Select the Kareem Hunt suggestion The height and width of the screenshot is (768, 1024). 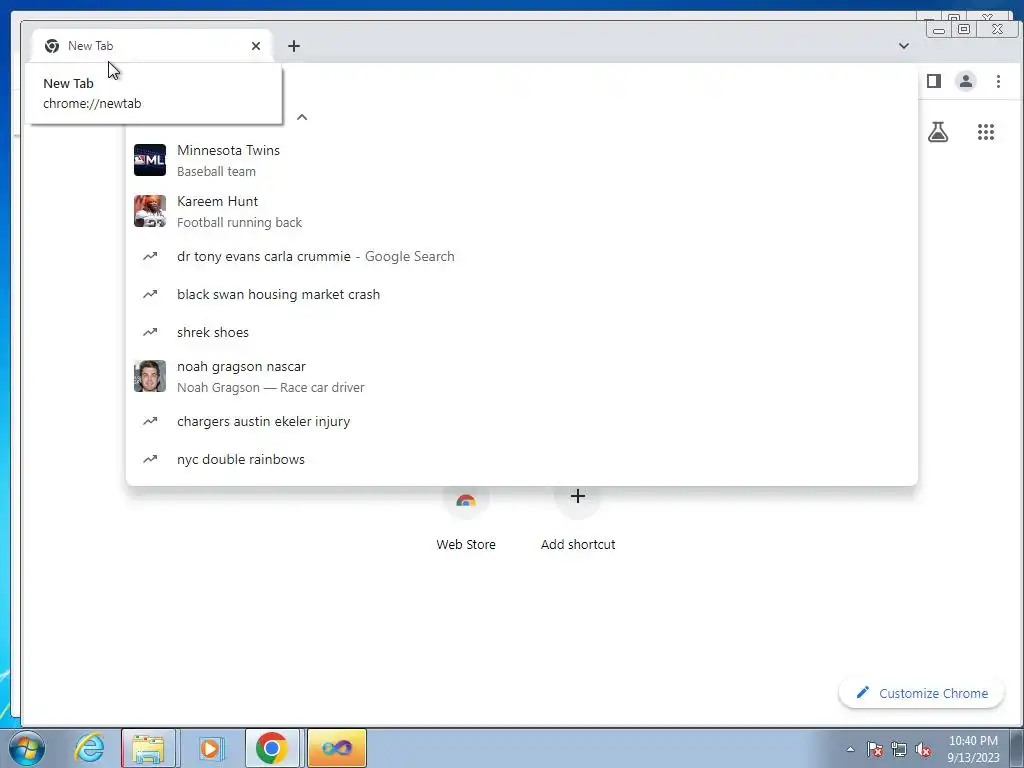pos(521,211)
